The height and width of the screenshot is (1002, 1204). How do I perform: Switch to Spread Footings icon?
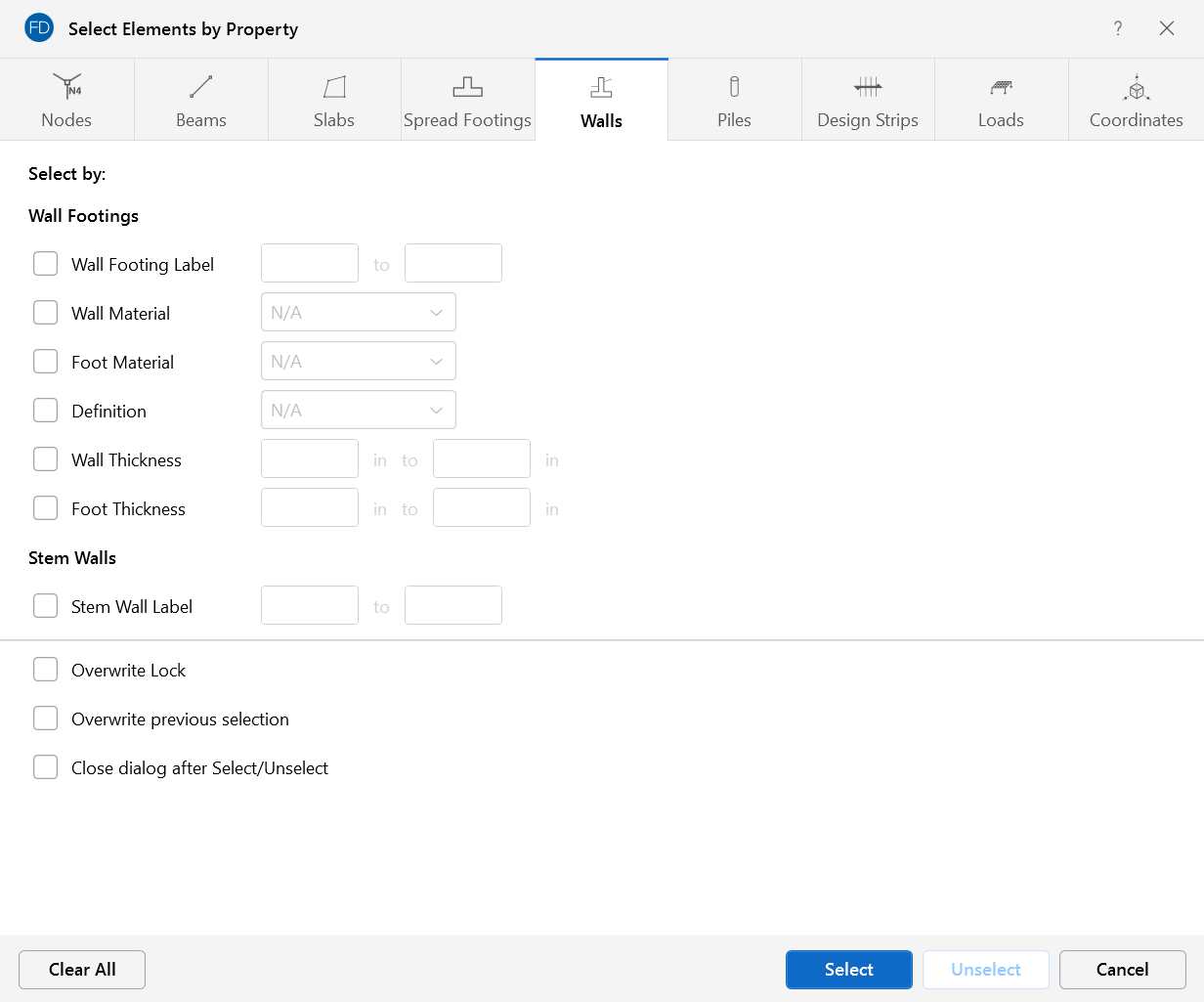(x=467, y=87)
